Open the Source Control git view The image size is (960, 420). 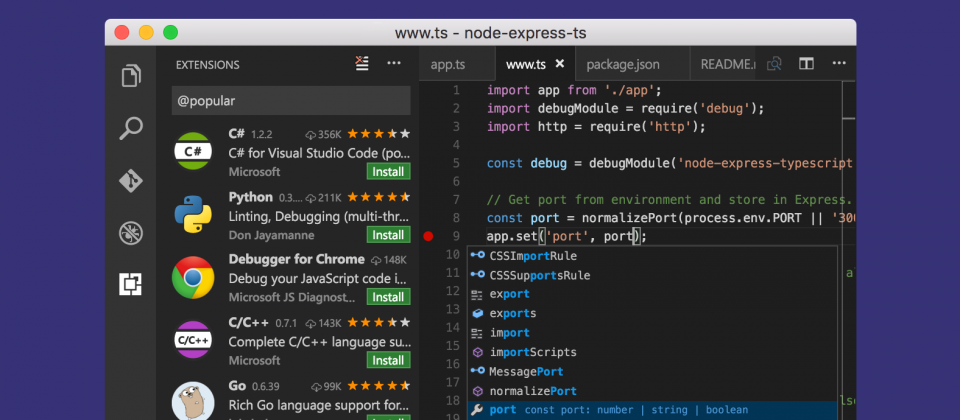[131, 181]
